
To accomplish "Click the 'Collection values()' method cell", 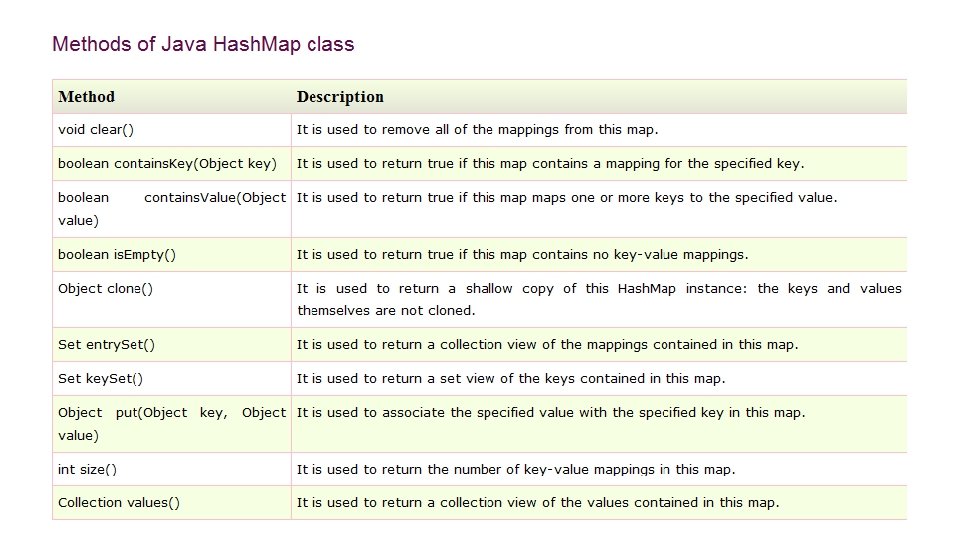I will (172, 503).
